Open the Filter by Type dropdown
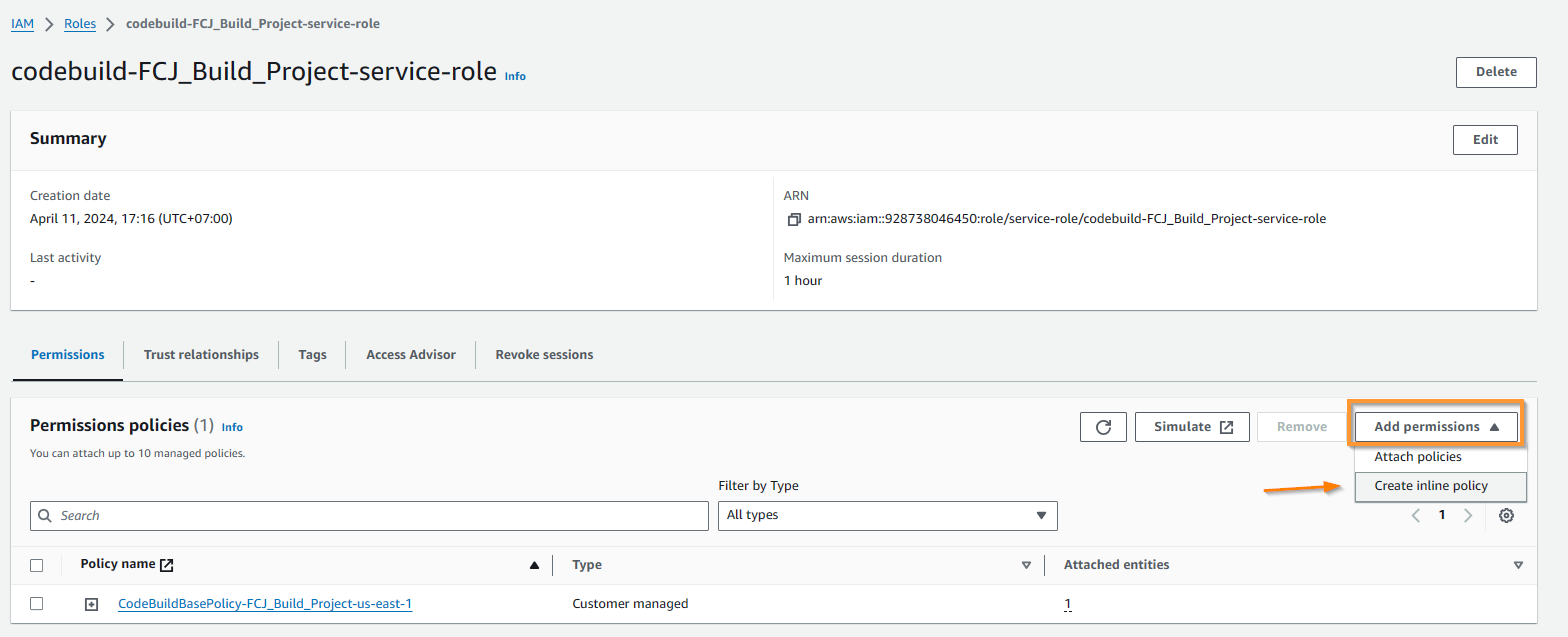The height and width of the screenshot is (637, 1568). [888, 516]
